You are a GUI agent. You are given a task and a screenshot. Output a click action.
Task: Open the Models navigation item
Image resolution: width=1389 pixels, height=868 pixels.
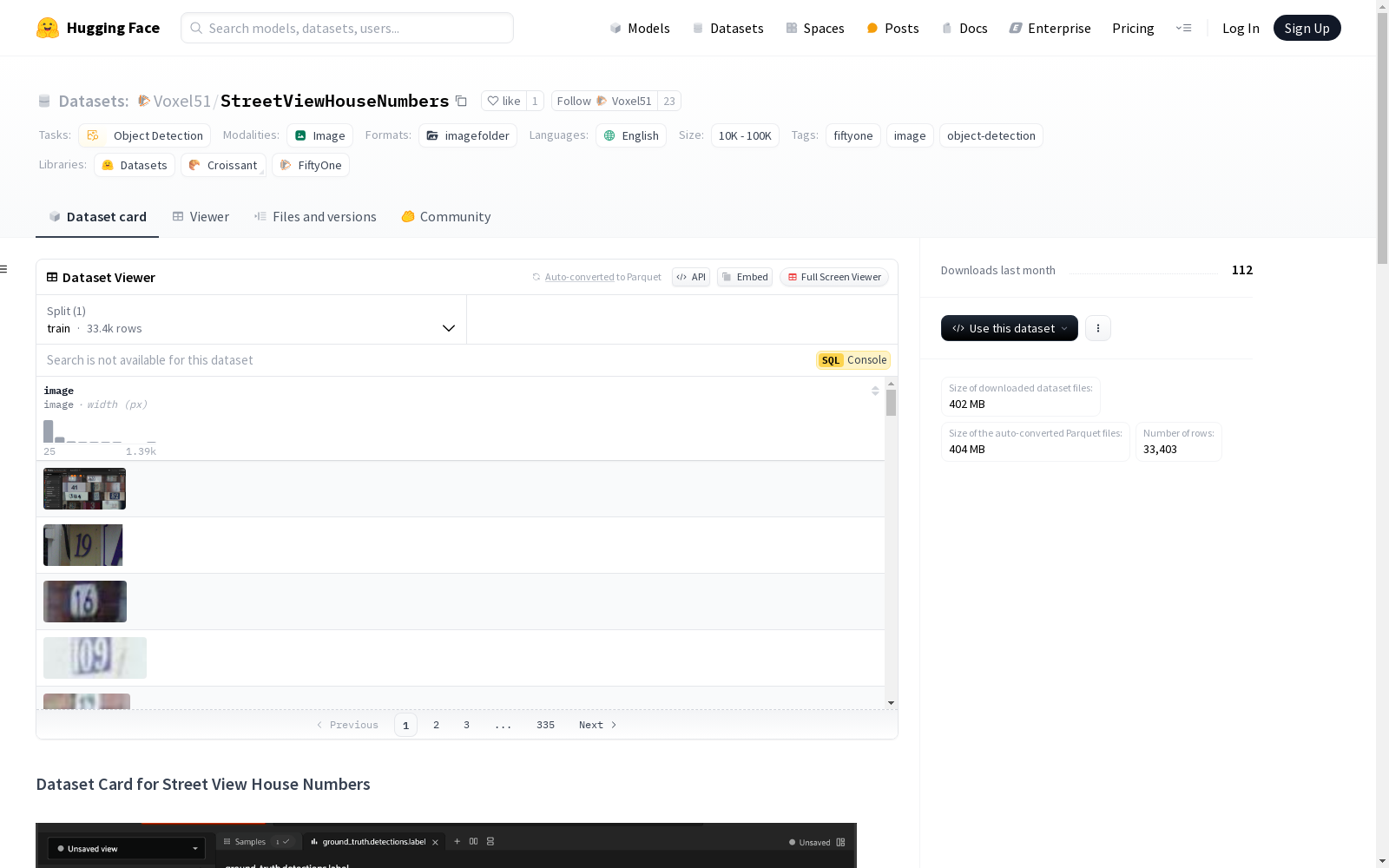tap(640, 29)
